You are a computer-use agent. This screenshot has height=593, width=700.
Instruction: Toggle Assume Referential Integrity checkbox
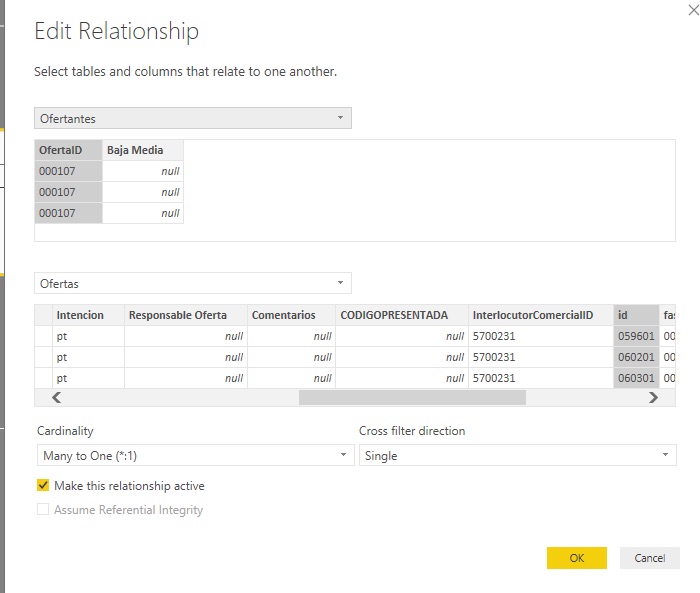pyautogui.click(x=43, y=509)
